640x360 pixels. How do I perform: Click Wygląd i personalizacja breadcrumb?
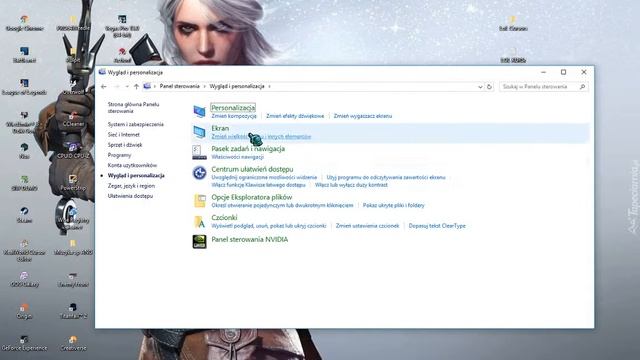pyautogui.click(x=237, y=86)
